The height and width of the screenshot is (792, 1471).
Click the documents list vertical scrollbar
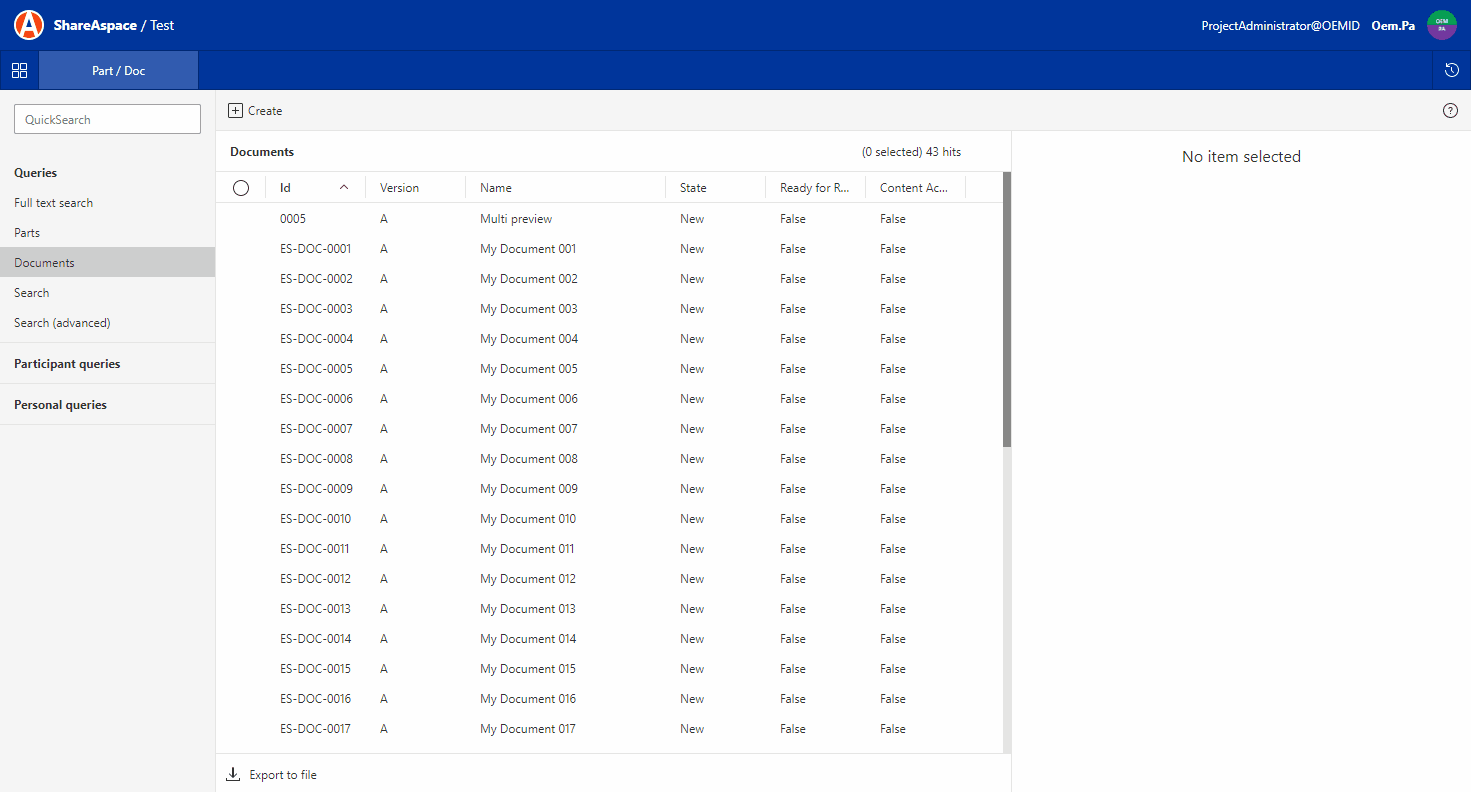point(1007,310)
